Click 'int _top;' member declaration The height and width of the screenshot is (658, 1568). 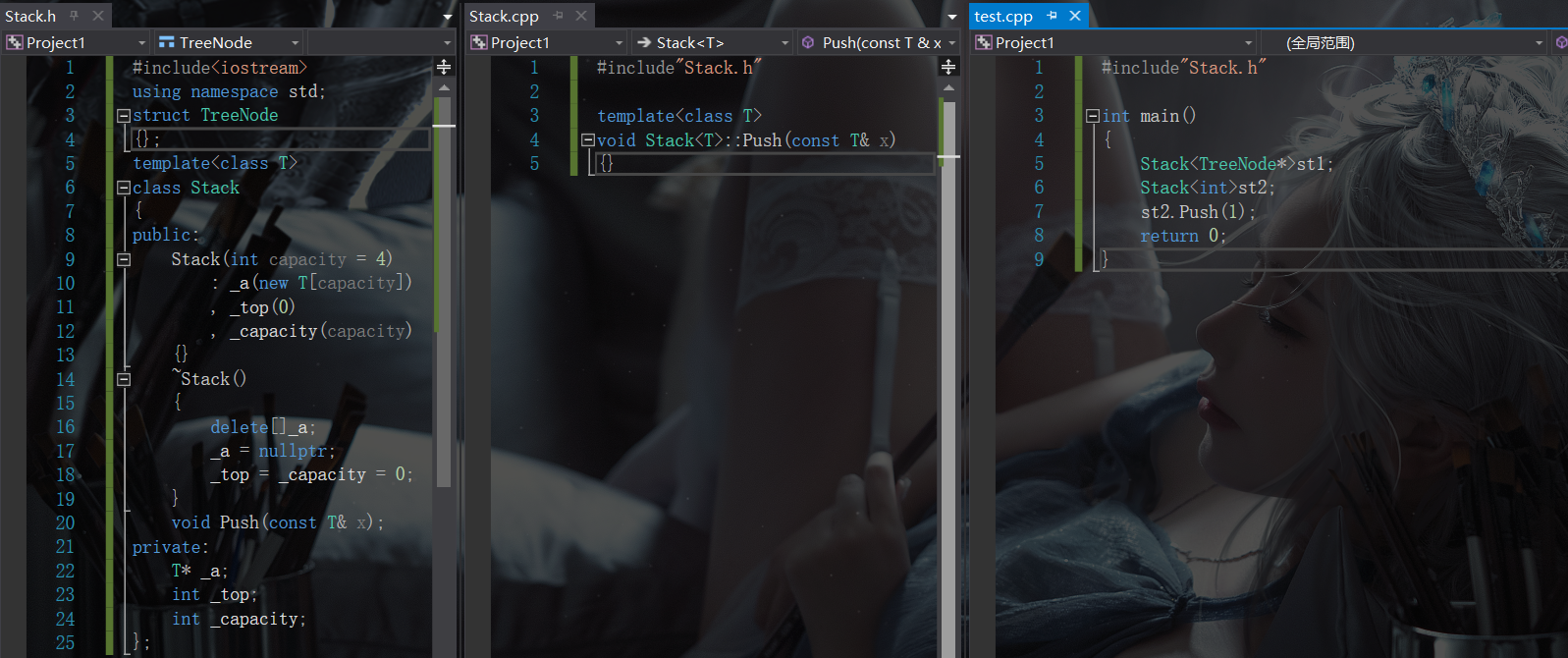(x=214, y=595)
